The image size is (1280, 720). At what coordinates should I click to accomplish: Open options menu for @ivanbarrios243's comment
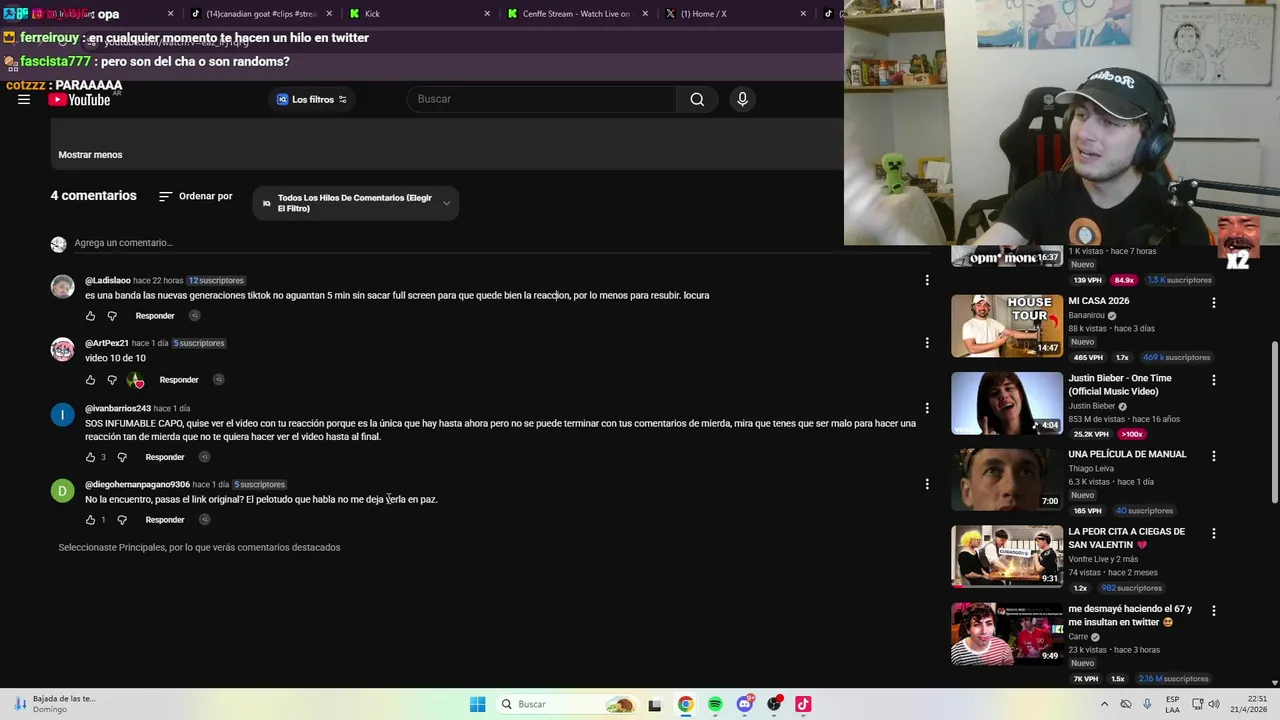click(927, 408)
